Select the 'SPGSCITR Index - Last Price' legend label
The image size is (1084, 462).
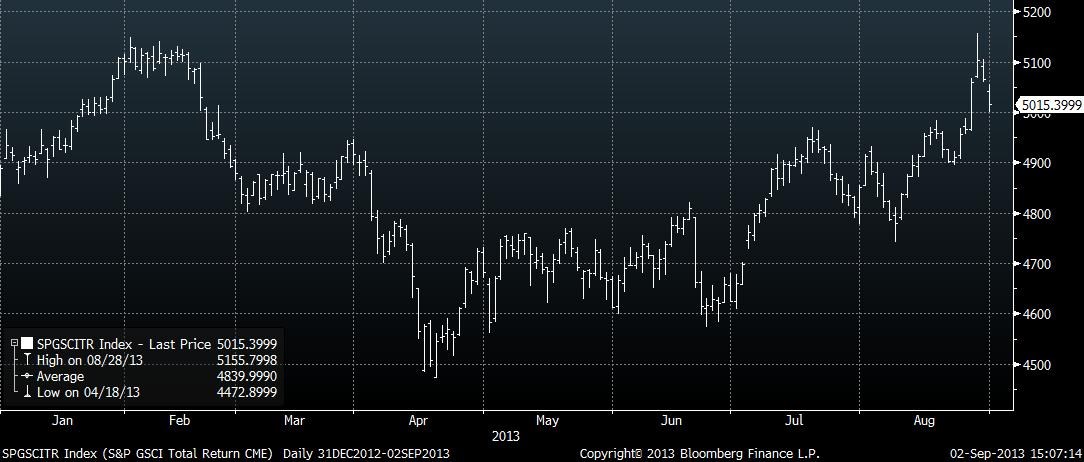click(x=123, y=344)
